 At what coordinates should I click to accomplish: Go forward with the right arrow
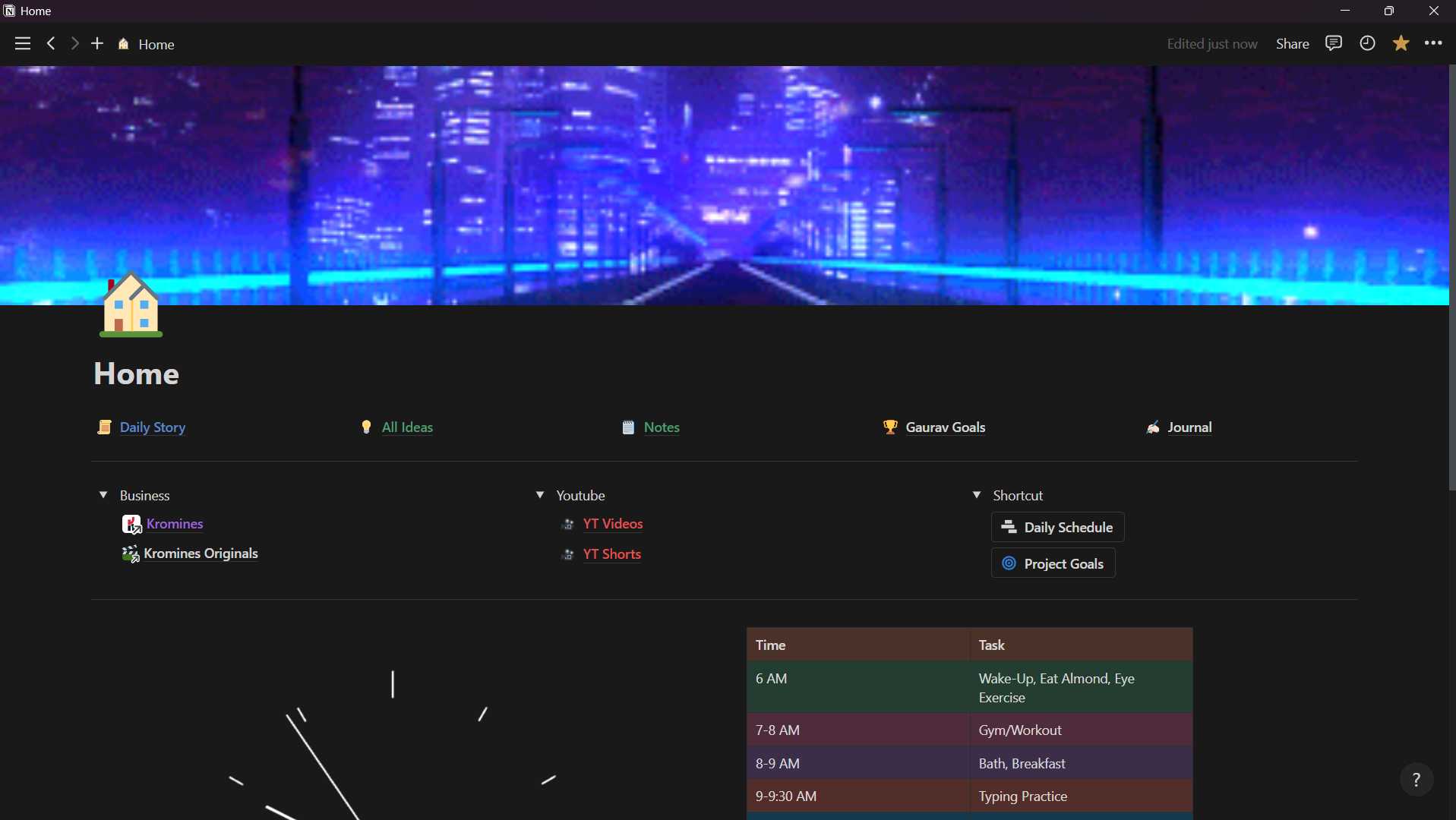pyautogui.click(x=74, y=44)
